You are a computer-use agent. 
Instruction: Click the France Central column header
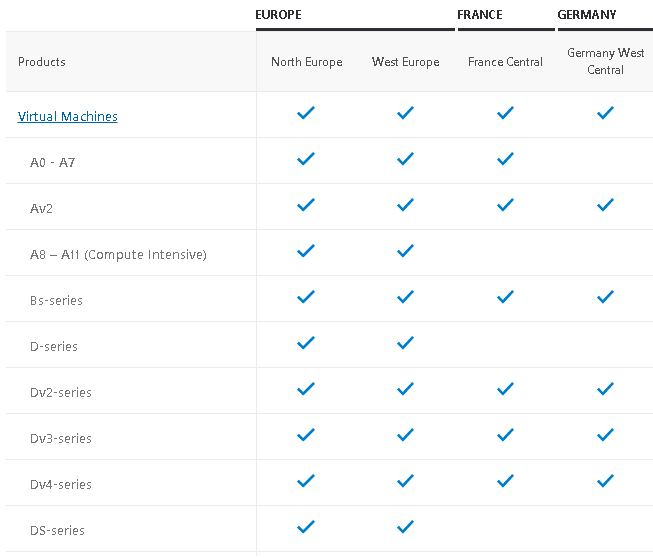[505, 62]
